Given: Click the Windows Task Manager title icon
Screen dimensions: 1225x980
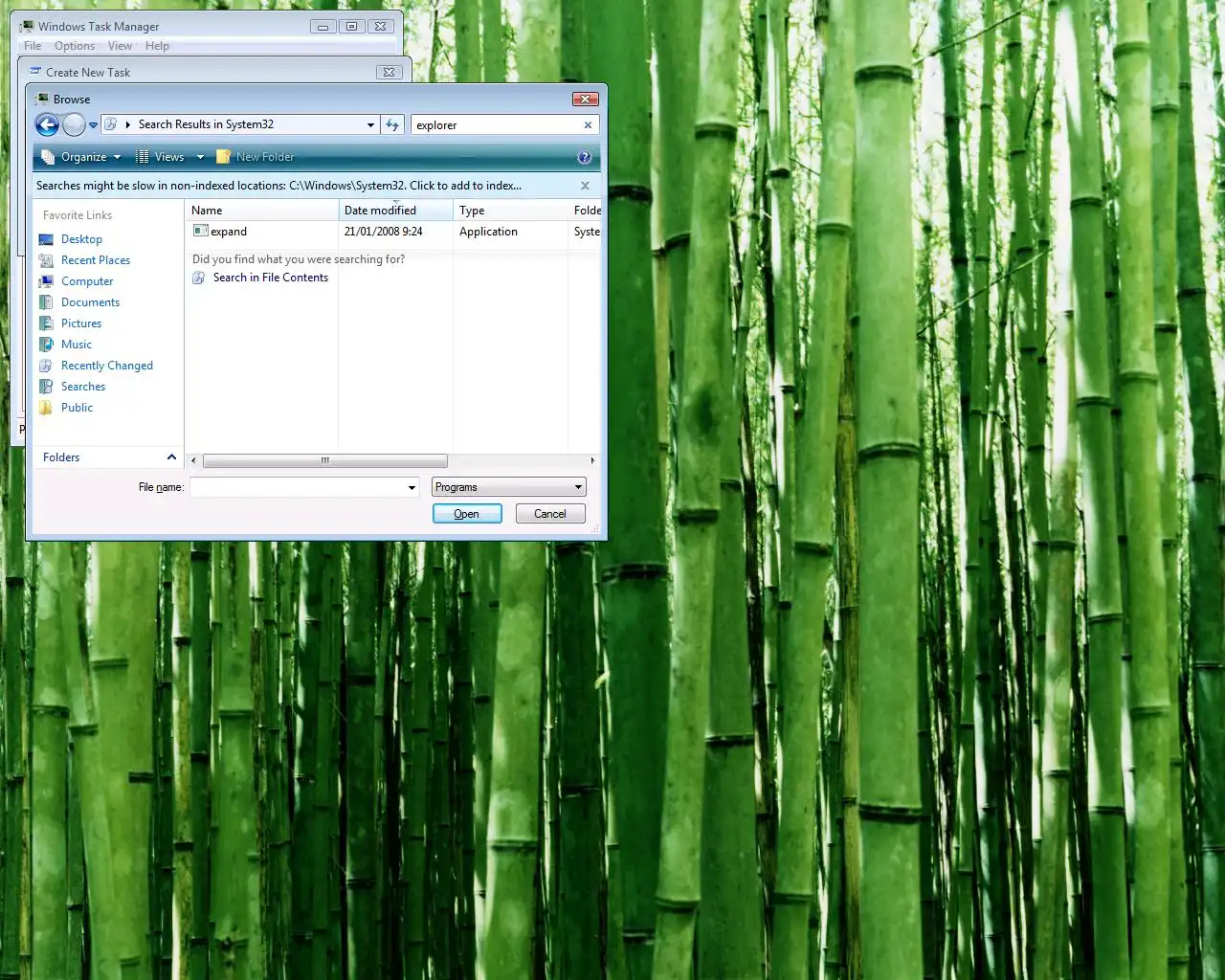Looking at the screenshot, I should 27,26.
